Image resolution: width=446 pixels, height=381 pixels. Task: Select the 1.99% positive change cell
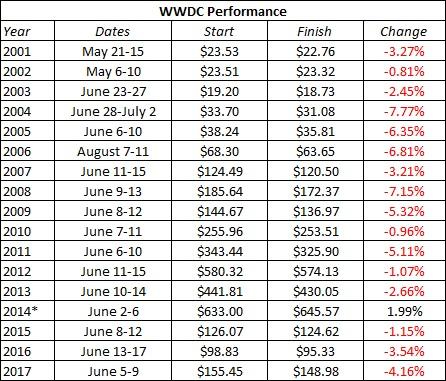(x=404, y=311)
